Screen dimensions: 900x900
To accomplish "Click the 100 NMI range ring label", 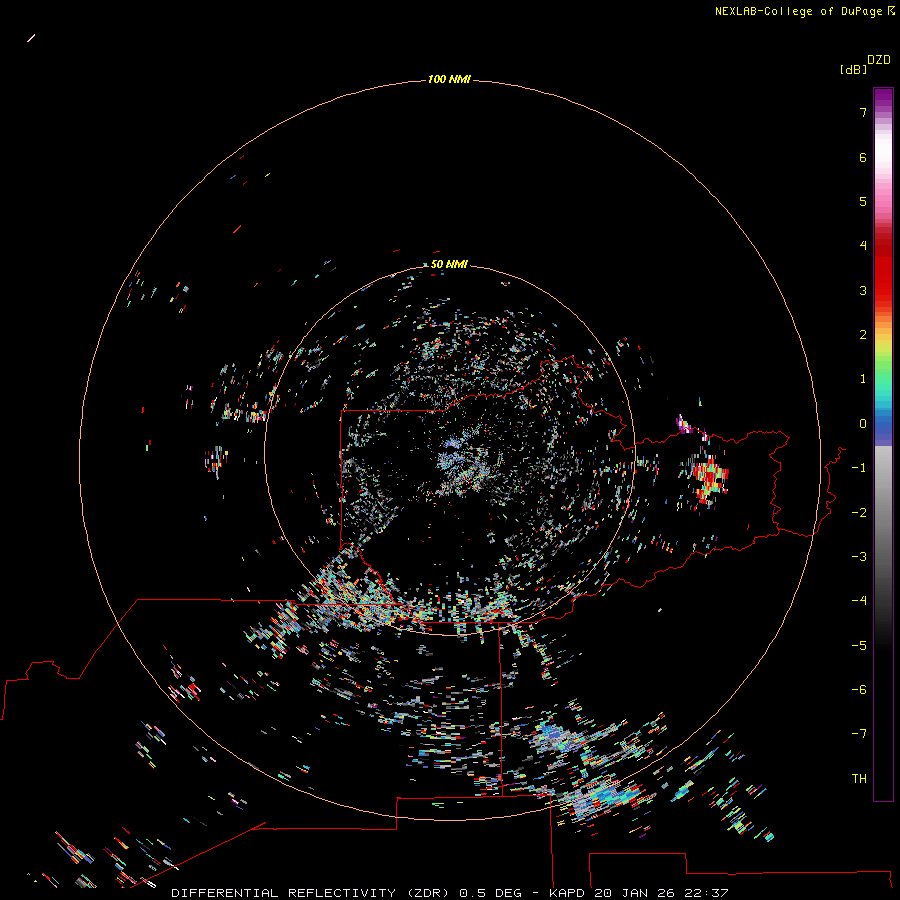I will point(449,79).
